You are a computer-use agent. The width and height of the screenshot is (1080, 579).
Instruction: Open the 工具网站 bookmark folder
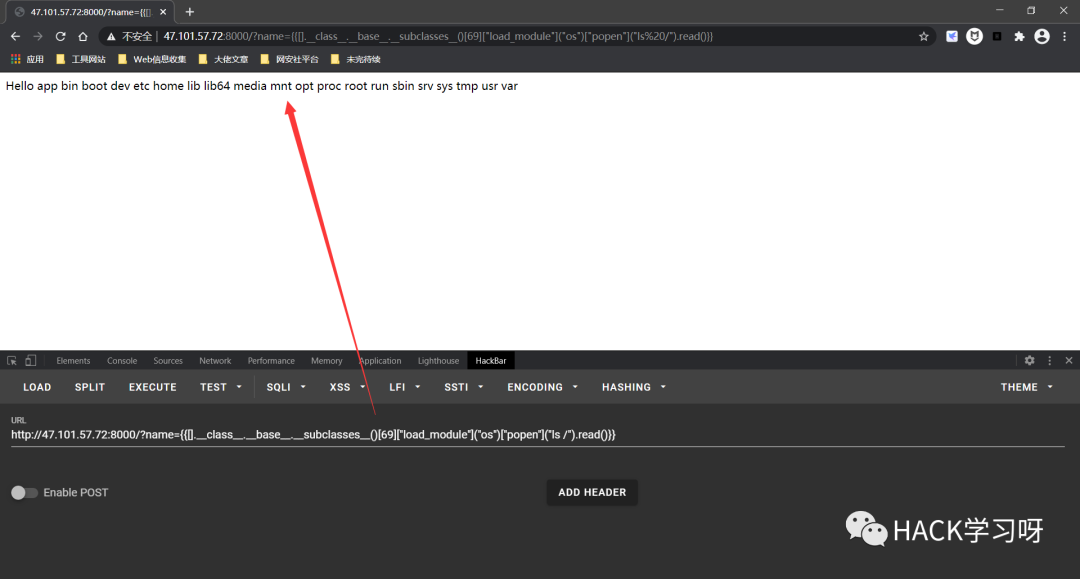81,59
